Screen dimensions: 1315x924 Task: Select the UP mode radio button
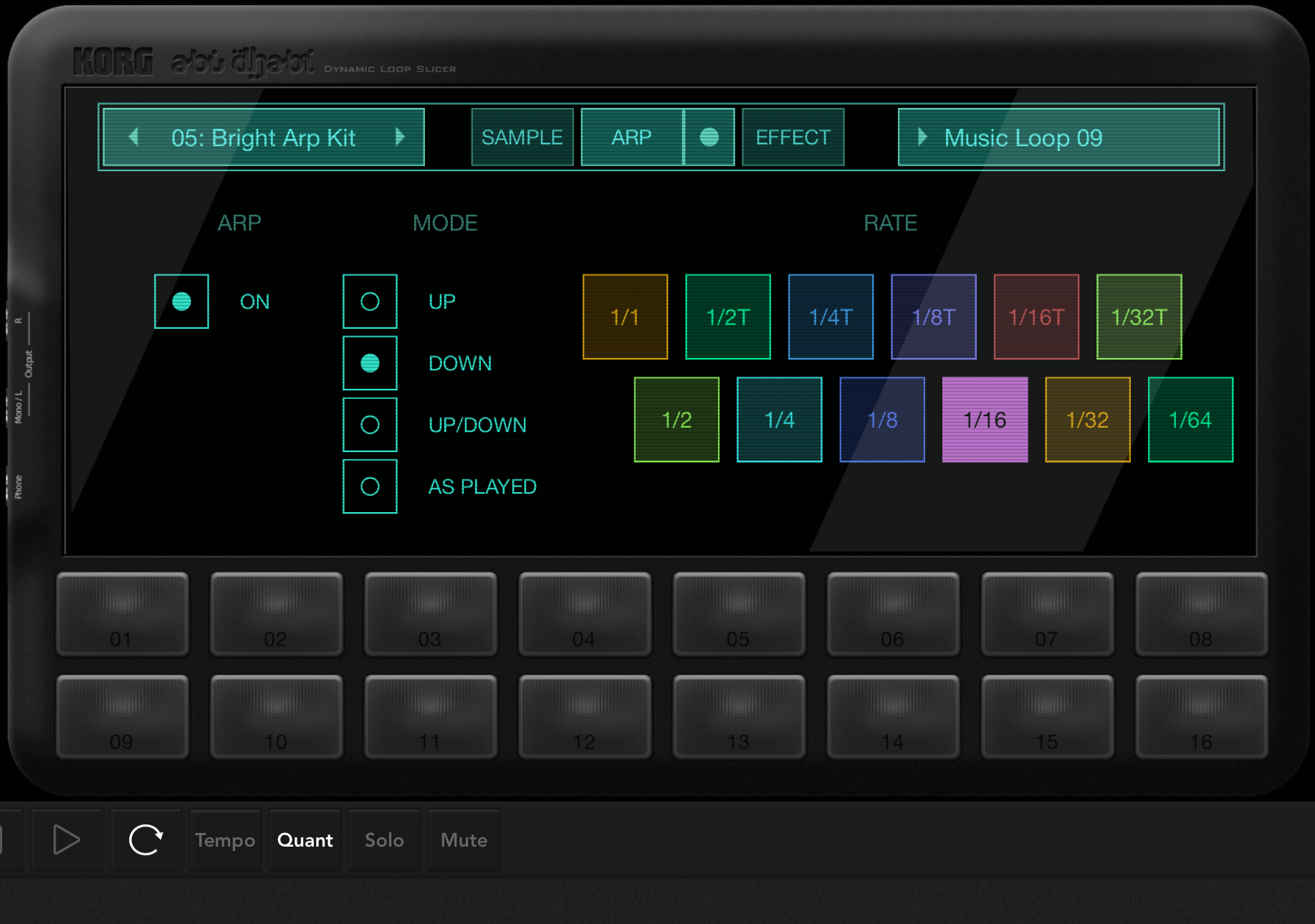pos(370,302)
